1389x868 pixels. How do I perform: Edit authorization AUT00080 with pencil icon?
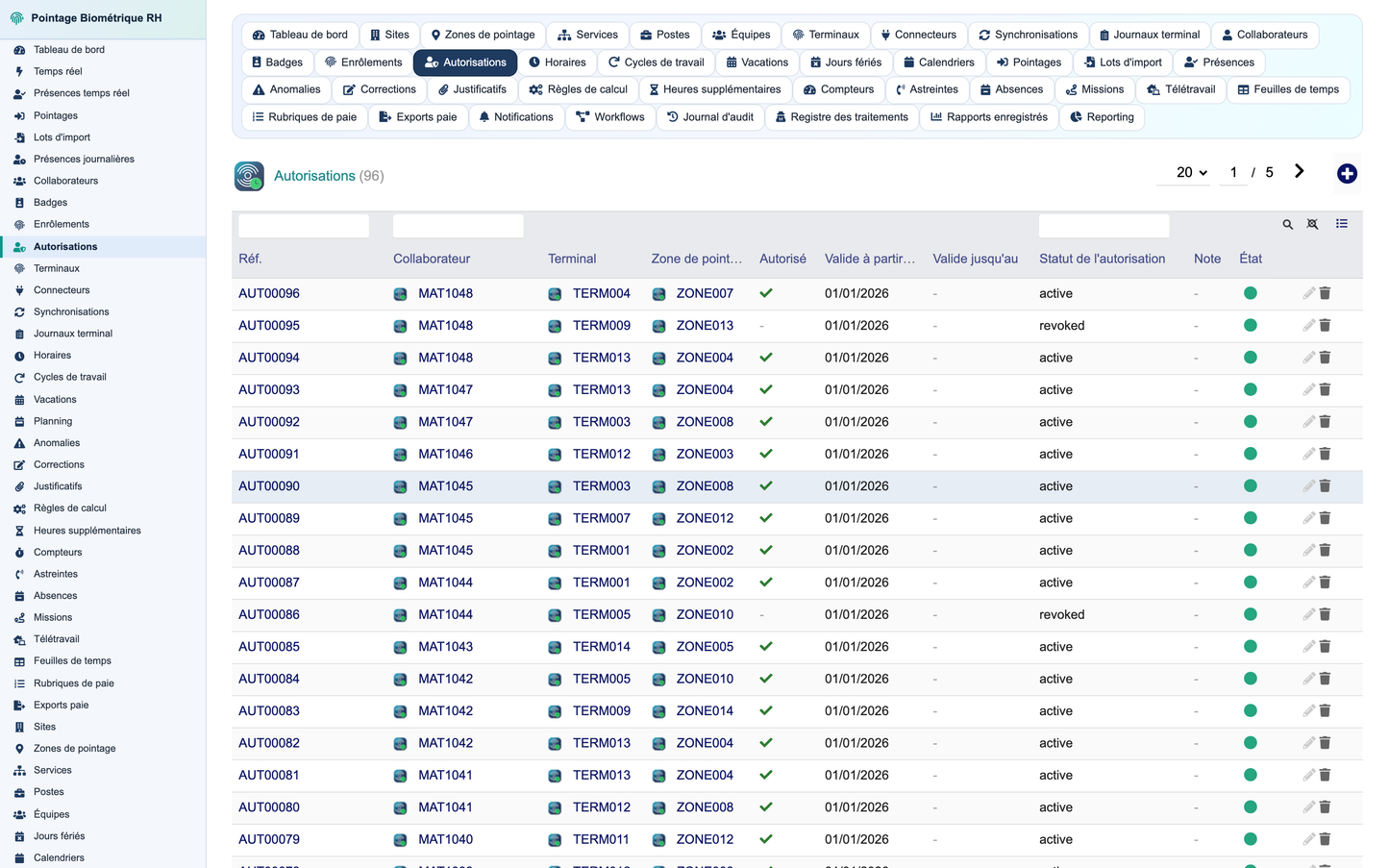pyautogui.click(x=1308, y=806)
